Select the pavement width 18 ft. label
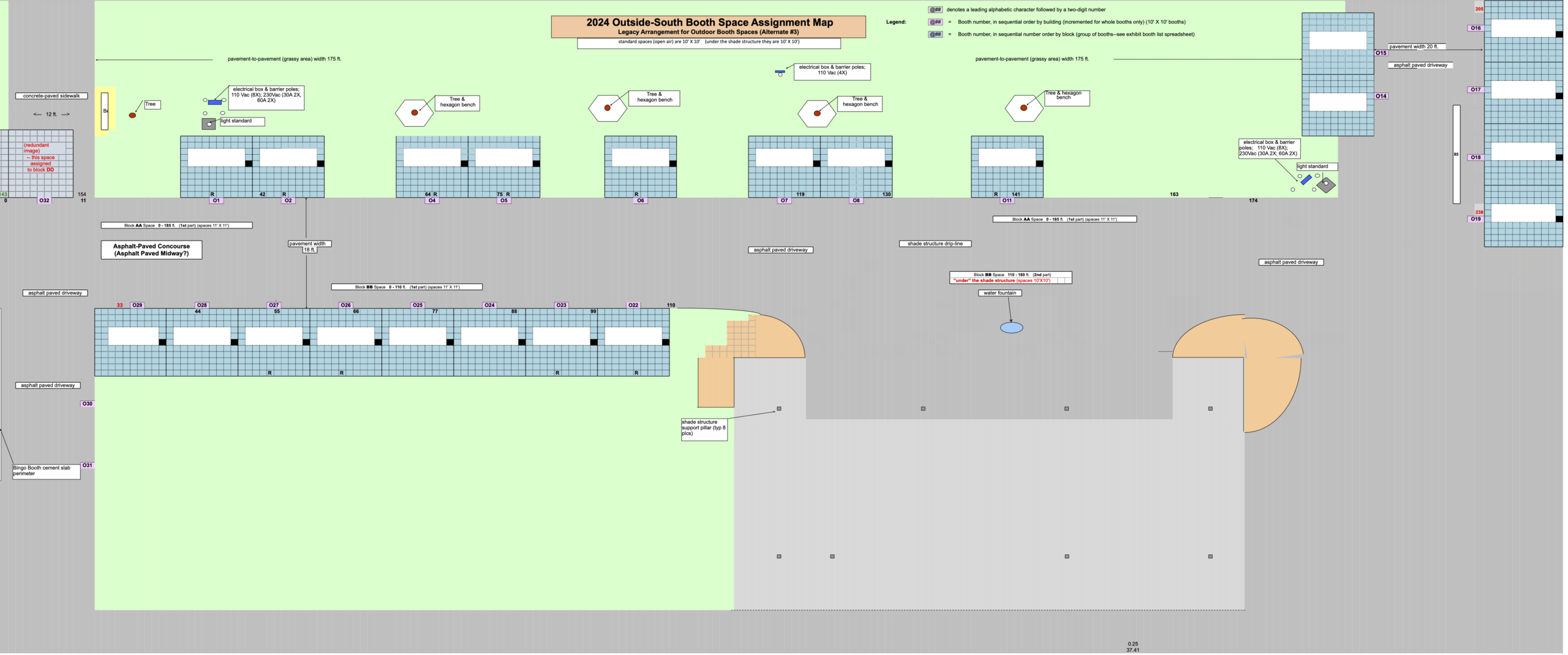Image resolution: width=1568 pixels, height=655 pixels. click(309, 247)
